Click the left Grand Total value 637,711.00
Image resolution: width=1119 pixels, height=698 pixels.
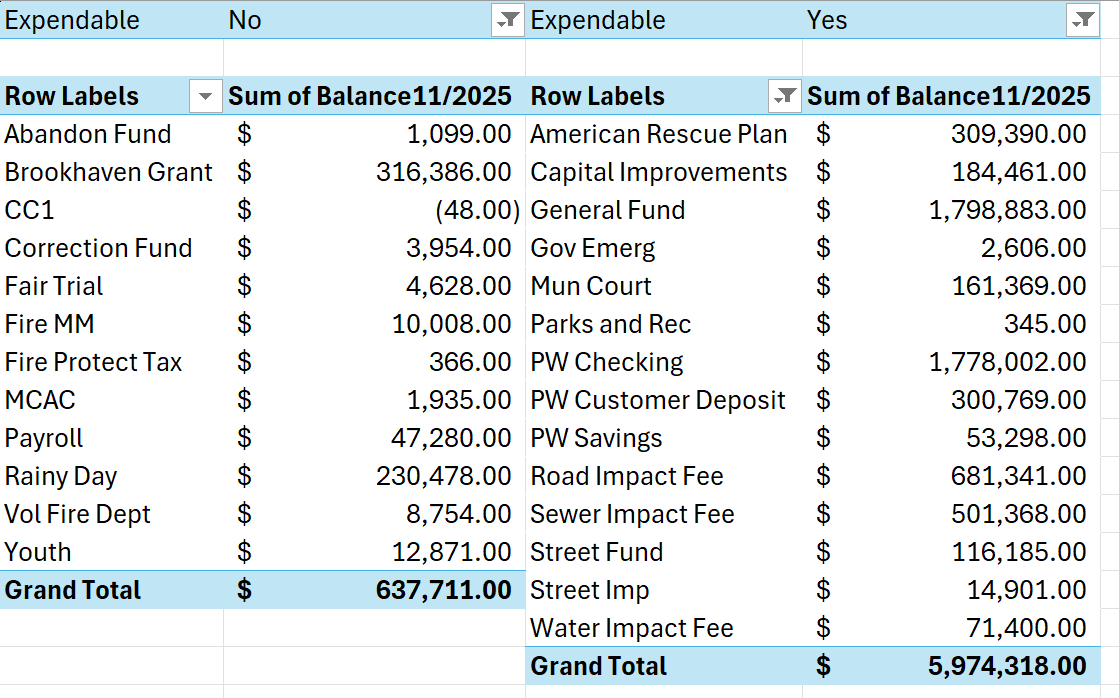click(x=443, y=590)
